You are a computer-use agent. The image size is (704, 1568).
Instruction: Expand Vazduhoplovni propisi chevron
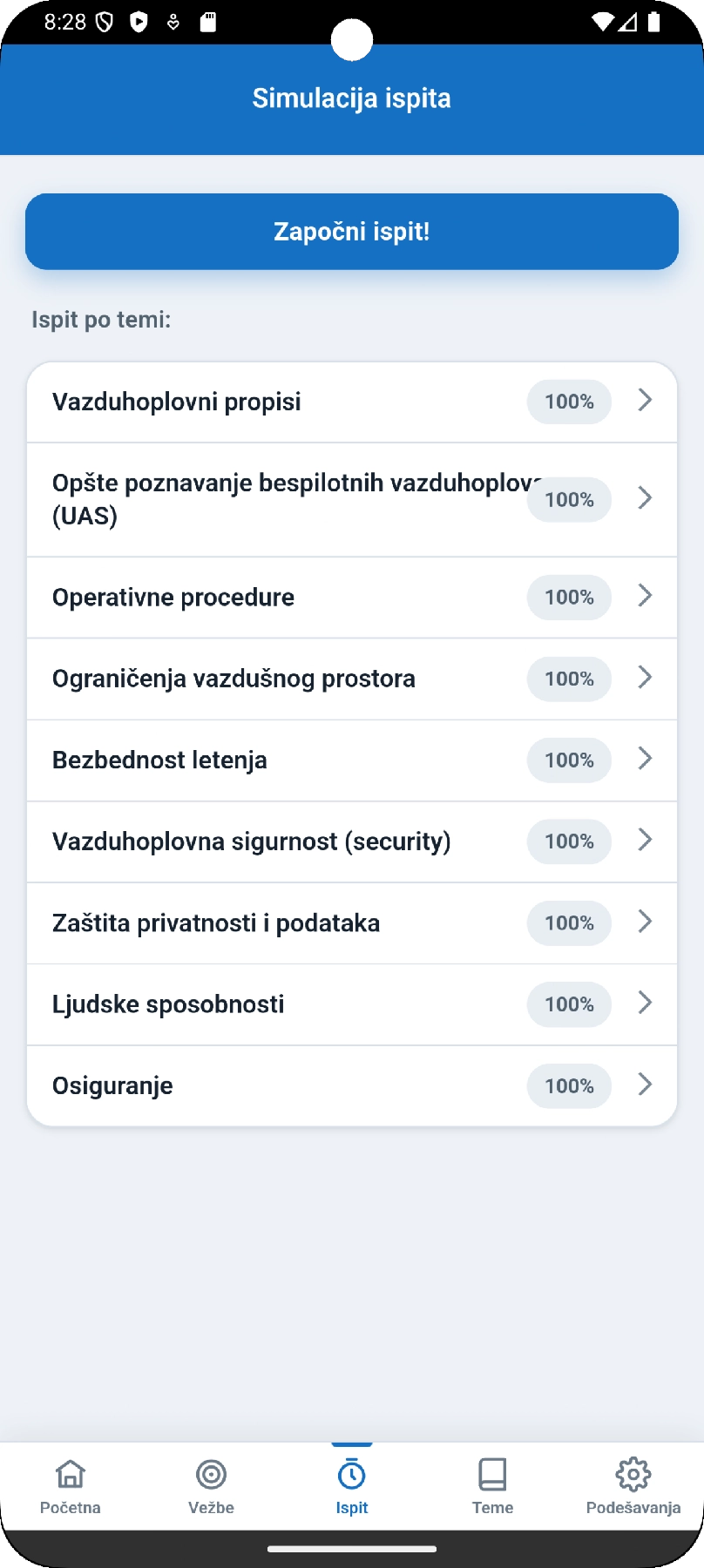tap(645, 400)
